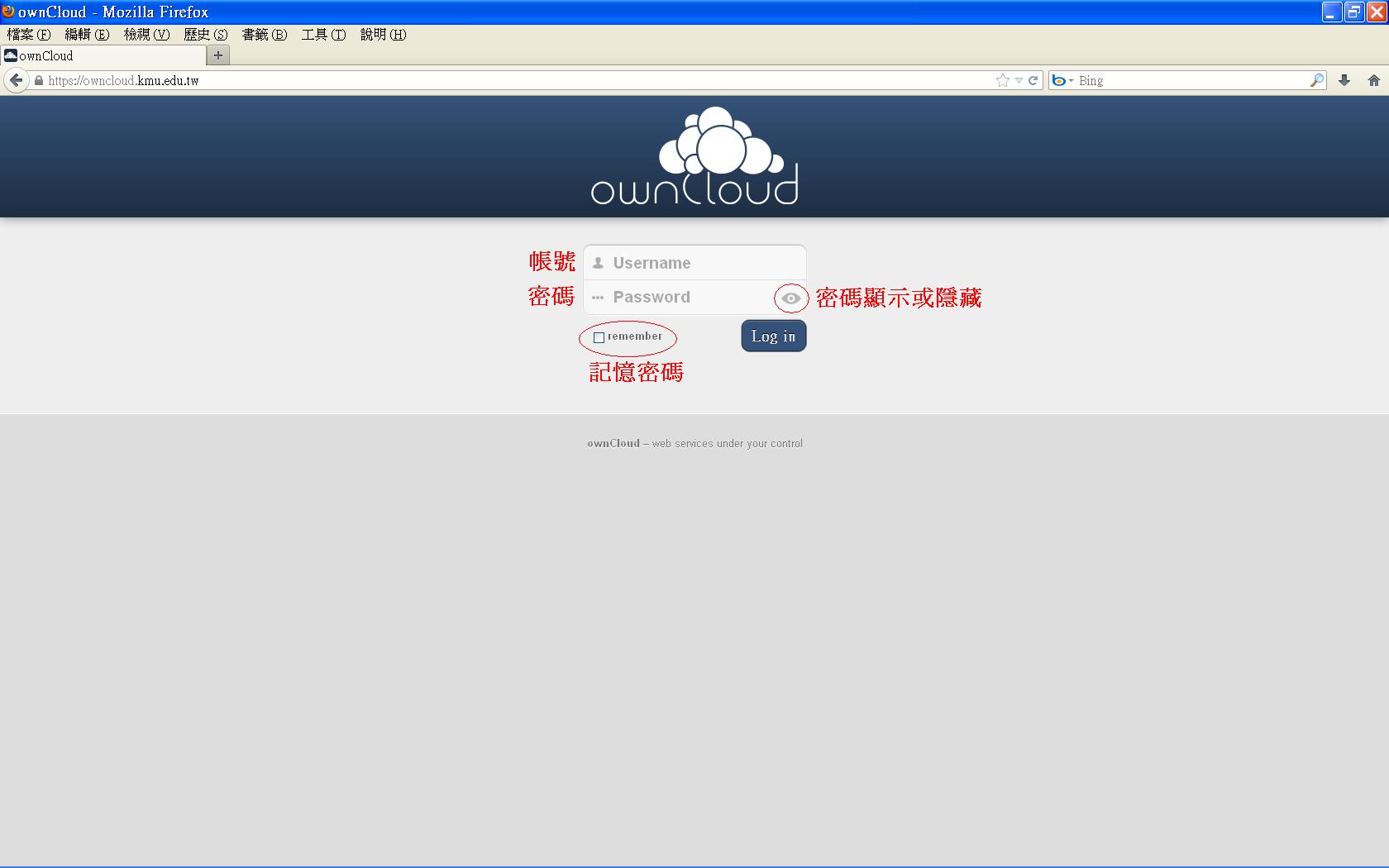Open the 歷史 (S) menu

[205, 35]
